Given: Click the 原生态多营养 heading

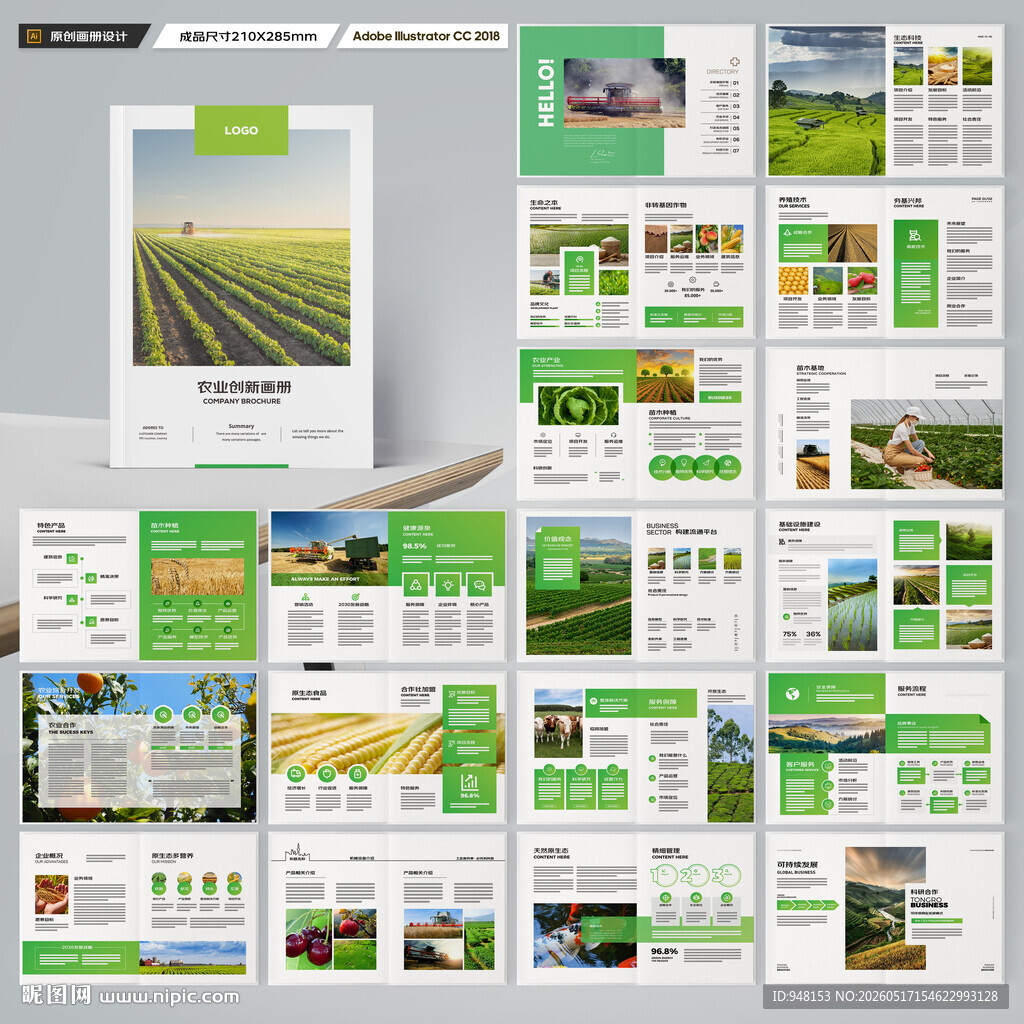Looking at the screenshot, I should (172, 855).
